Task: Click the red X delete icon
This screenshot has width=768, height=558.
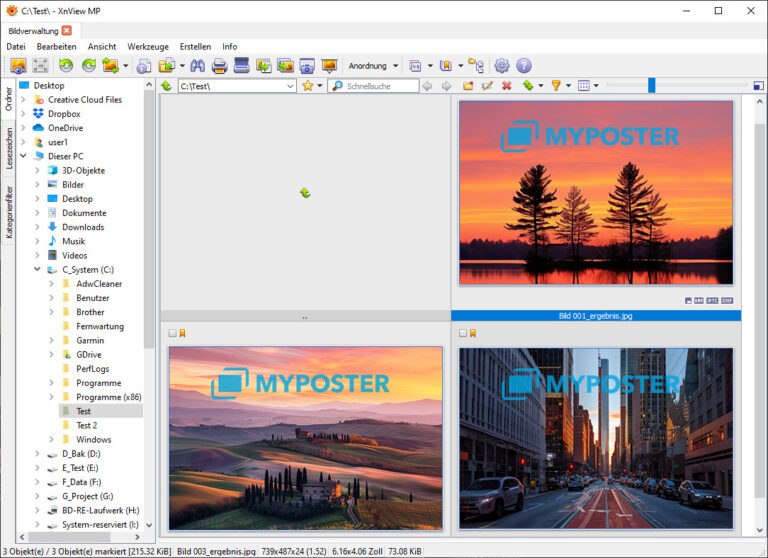Action: pos(507,86)
